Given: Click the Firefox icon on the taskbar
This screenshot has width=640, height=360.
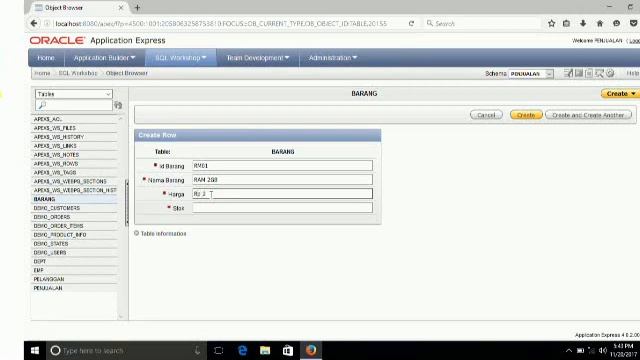Looking at the screenshot, I should pos(311,350).
